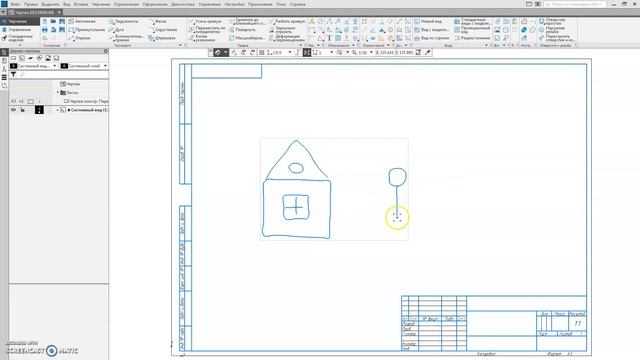Expand the Виды panel group arrow

pyautogui.click(x=486, y=45)
